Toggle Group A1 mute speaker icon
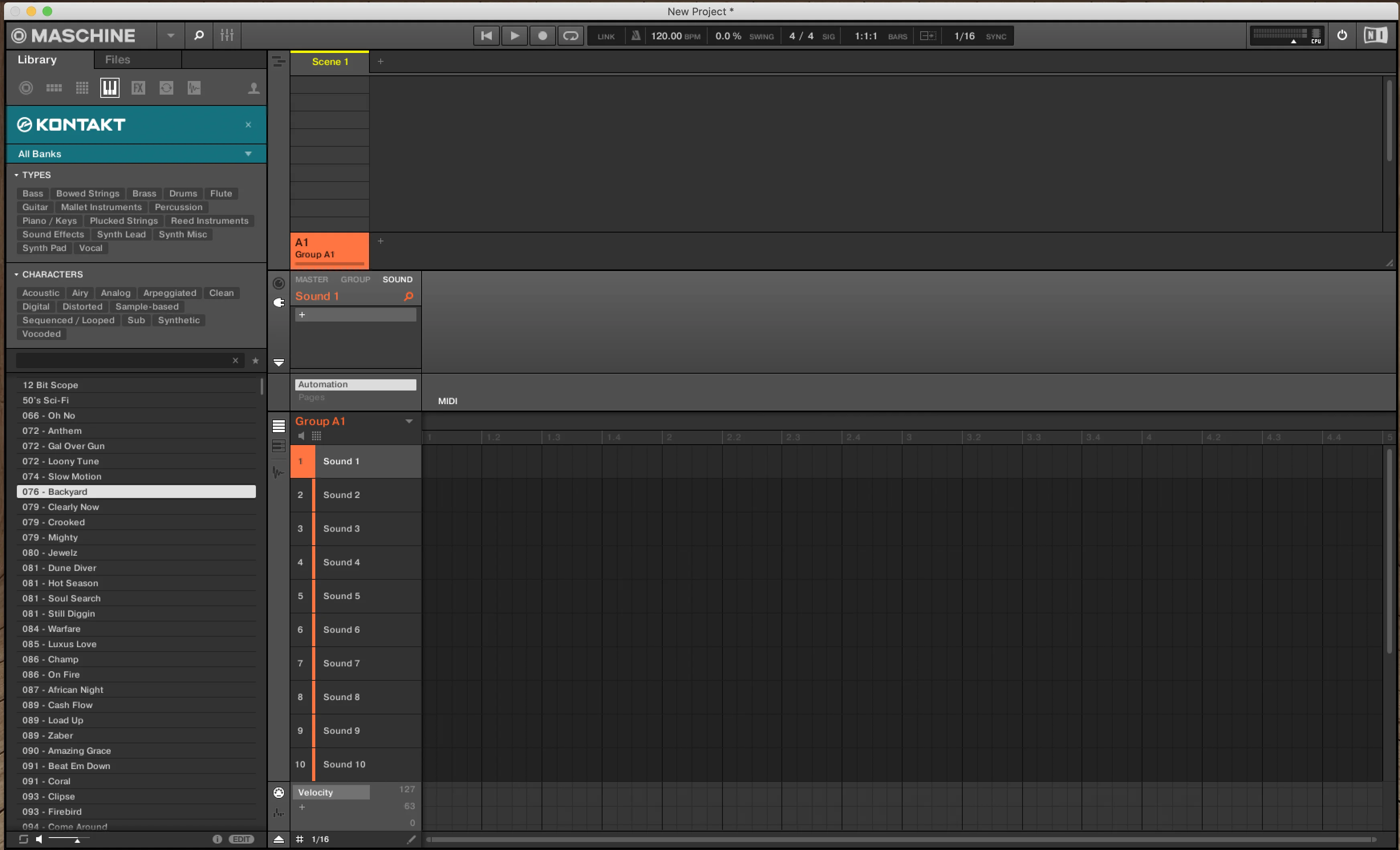The image size is (1400, 850). [x=302, y=436]
